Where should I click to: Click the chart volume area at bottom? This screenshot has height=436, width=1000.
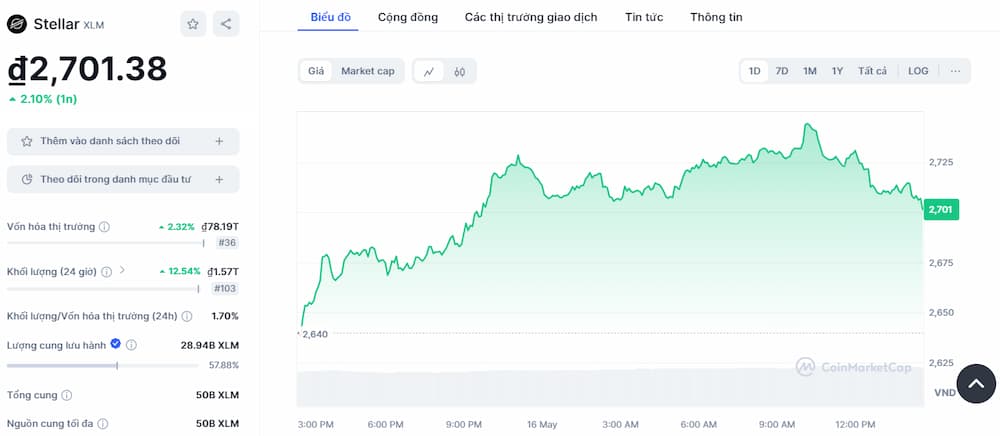610,388
